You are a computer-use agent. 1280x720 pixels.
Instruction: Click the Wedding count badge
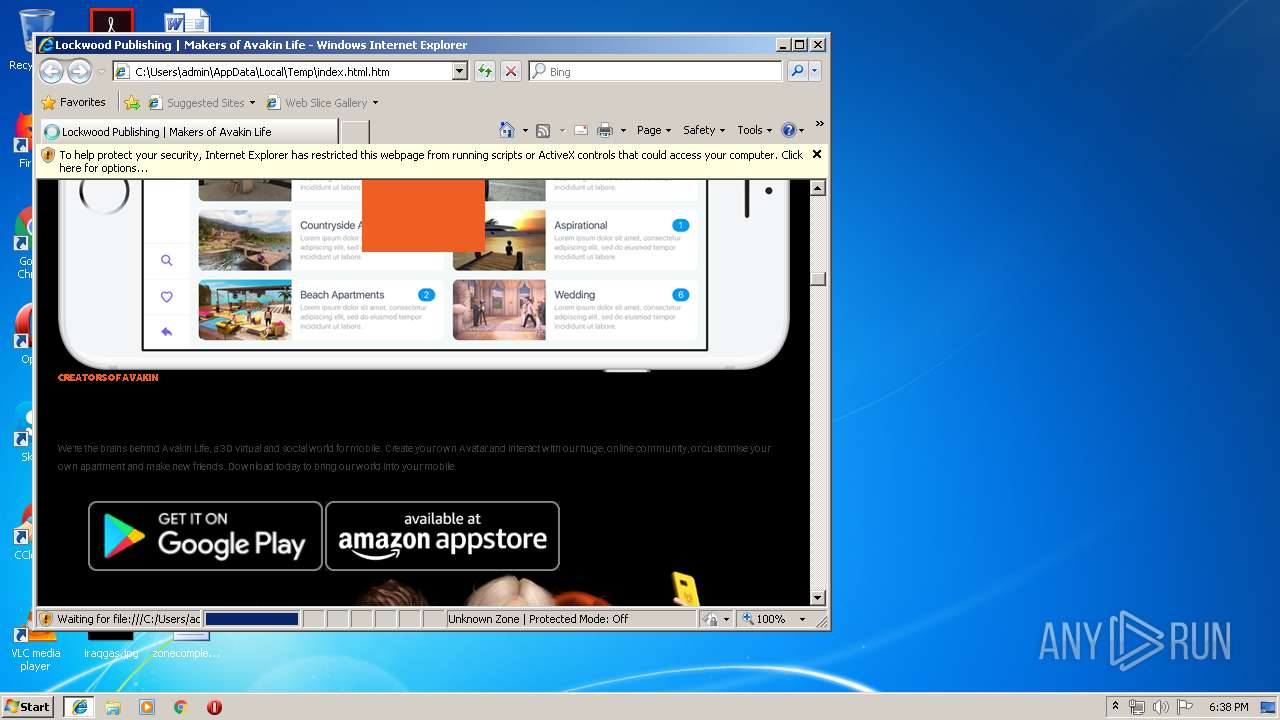(681, 295)
